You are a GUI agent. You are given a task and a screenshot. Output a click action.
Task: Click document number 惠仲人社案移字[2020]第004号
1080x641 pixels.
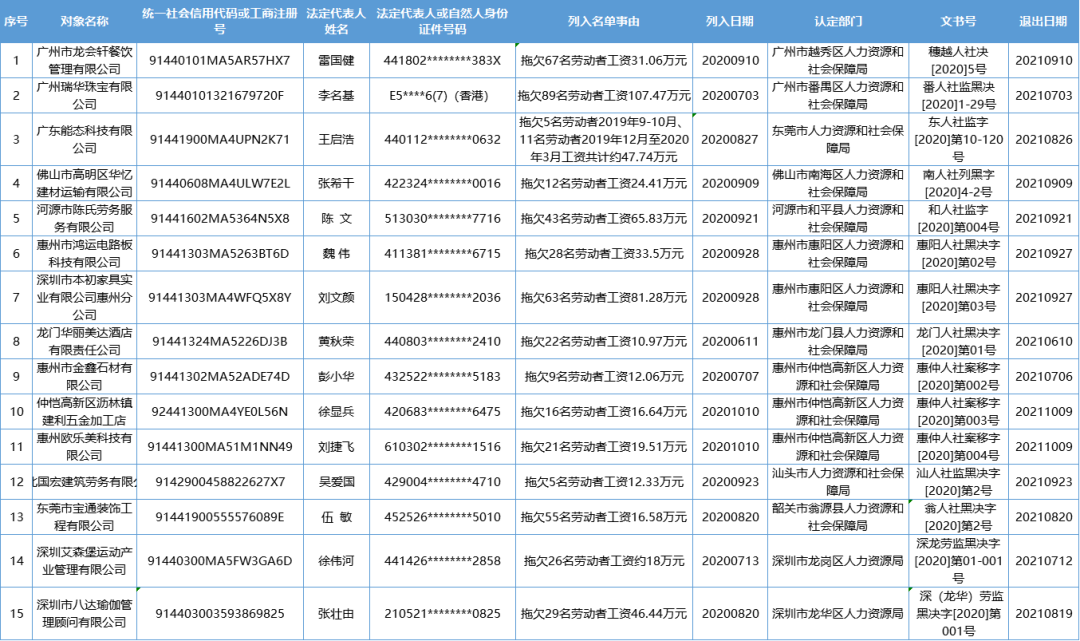(x=958, y=447)
